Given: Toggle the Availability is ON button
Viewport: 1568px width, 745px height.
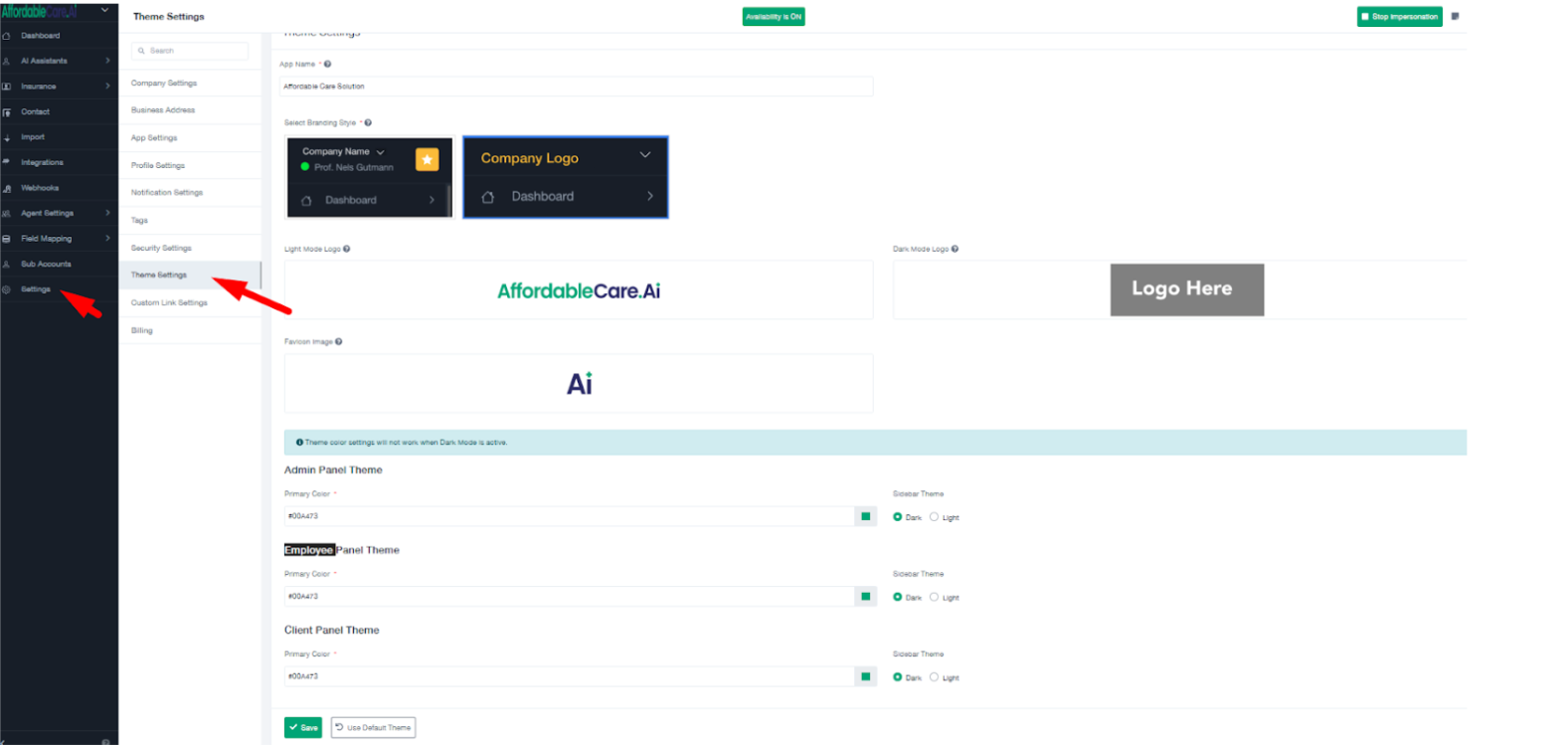Looking at the screenshot, I should 774,17.
